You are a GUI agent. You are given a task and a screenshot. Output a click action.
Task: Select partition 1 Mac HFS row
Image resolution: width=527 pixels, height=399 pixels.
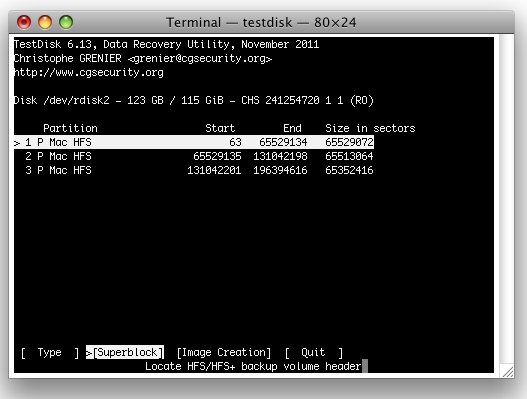[x=194, y=142]
